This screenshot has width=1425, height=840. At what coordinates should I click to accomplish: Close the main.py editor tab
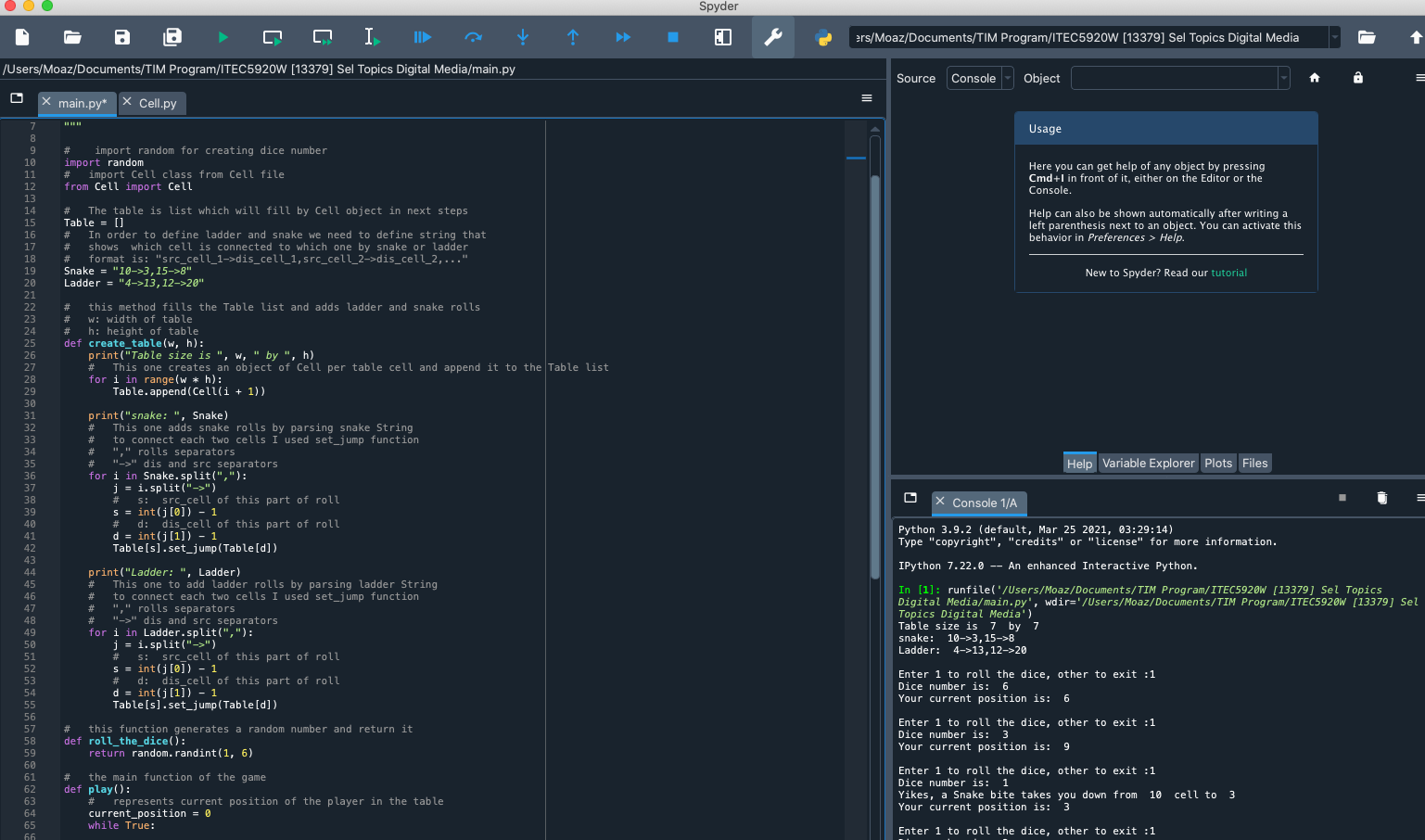46,102
